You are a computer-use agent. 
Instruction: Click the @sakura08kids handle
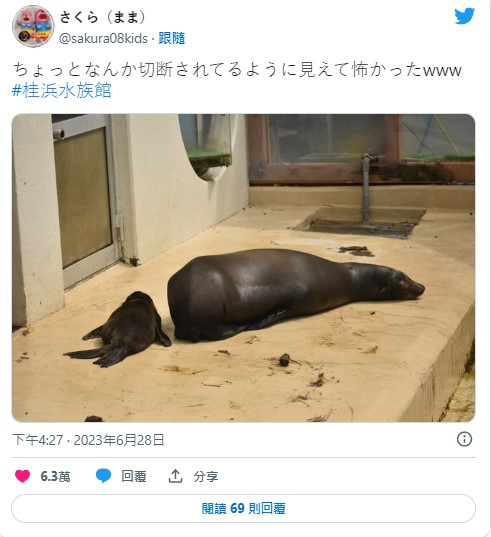103,38
